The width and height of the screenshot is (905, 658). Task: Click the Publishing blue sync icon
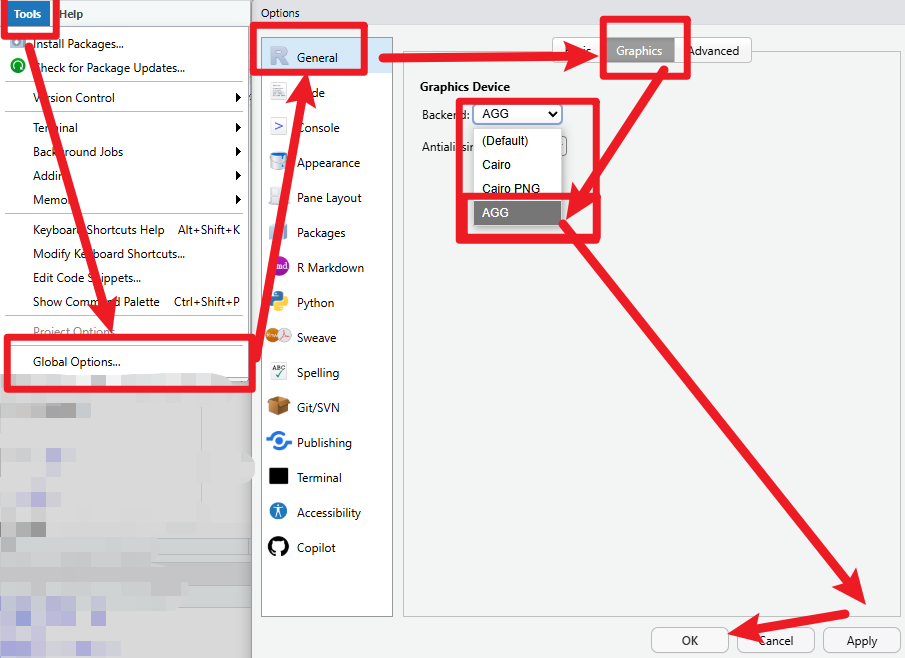coord(279,441)
